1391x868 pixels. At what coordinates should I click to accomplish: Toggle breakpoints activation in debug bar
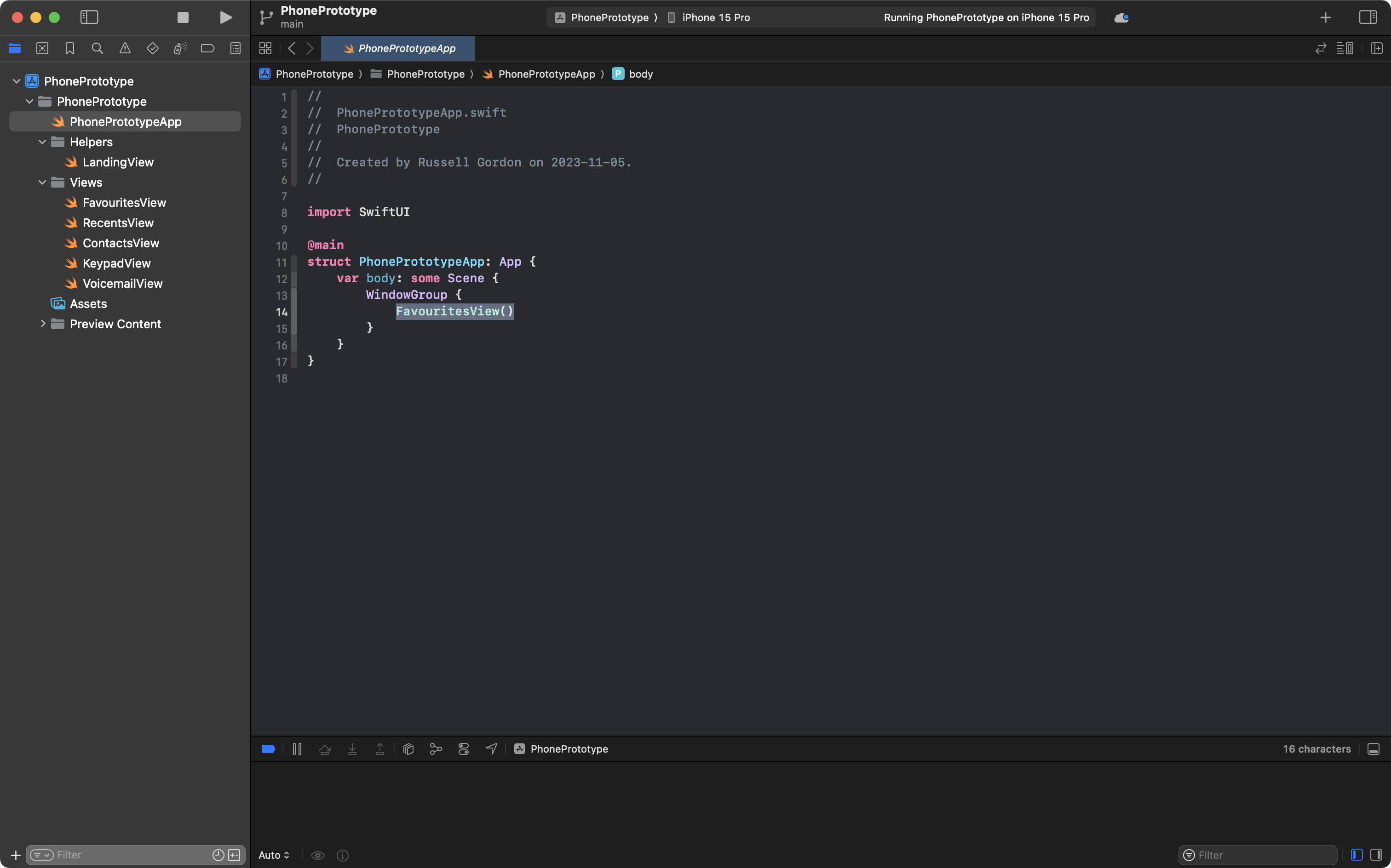[268, 749]
